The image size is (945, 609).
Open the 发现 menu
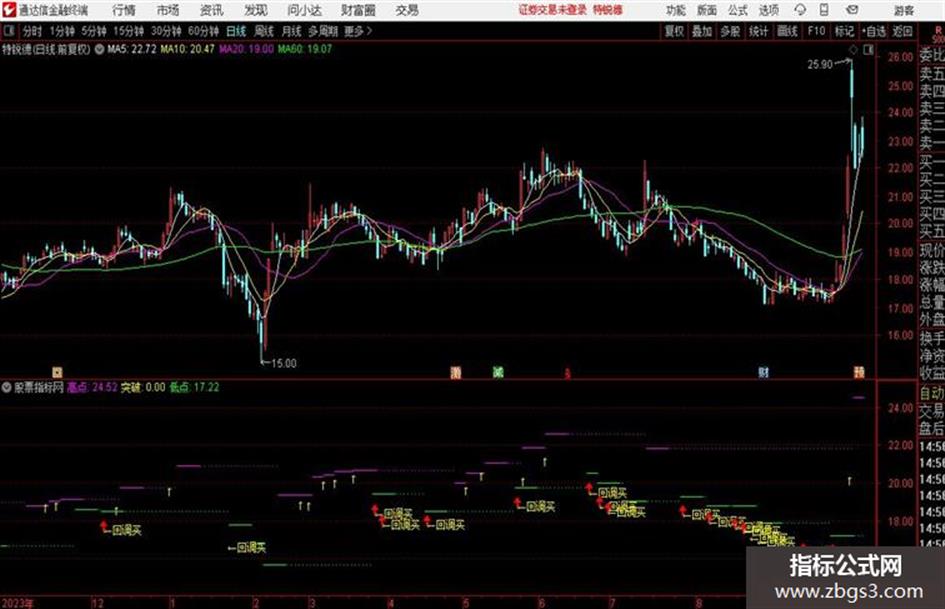[x=256, y=10]
